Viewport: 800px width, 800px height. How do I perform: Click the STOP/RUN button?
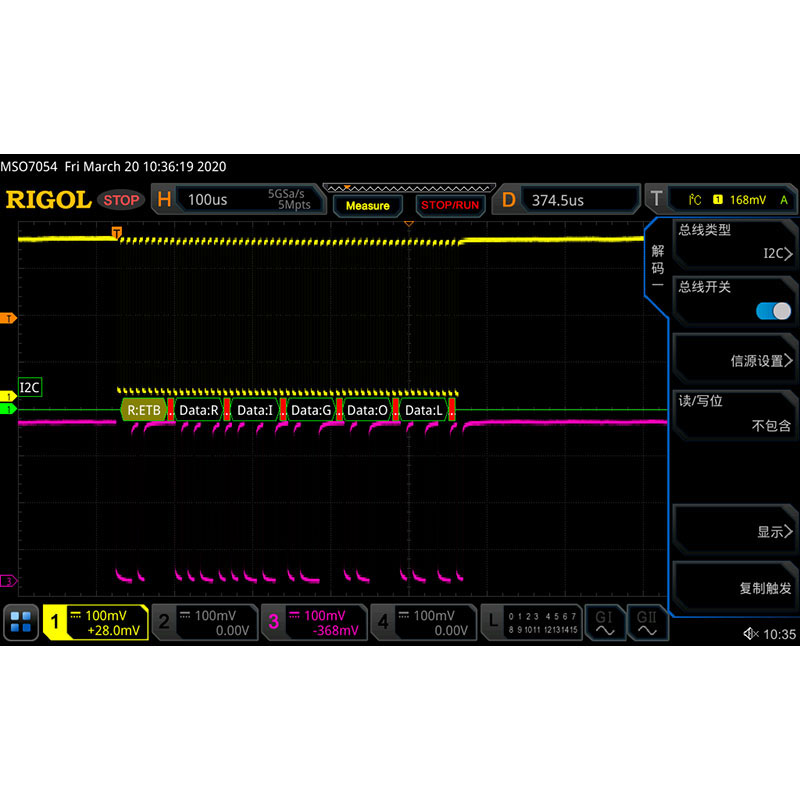450,205
